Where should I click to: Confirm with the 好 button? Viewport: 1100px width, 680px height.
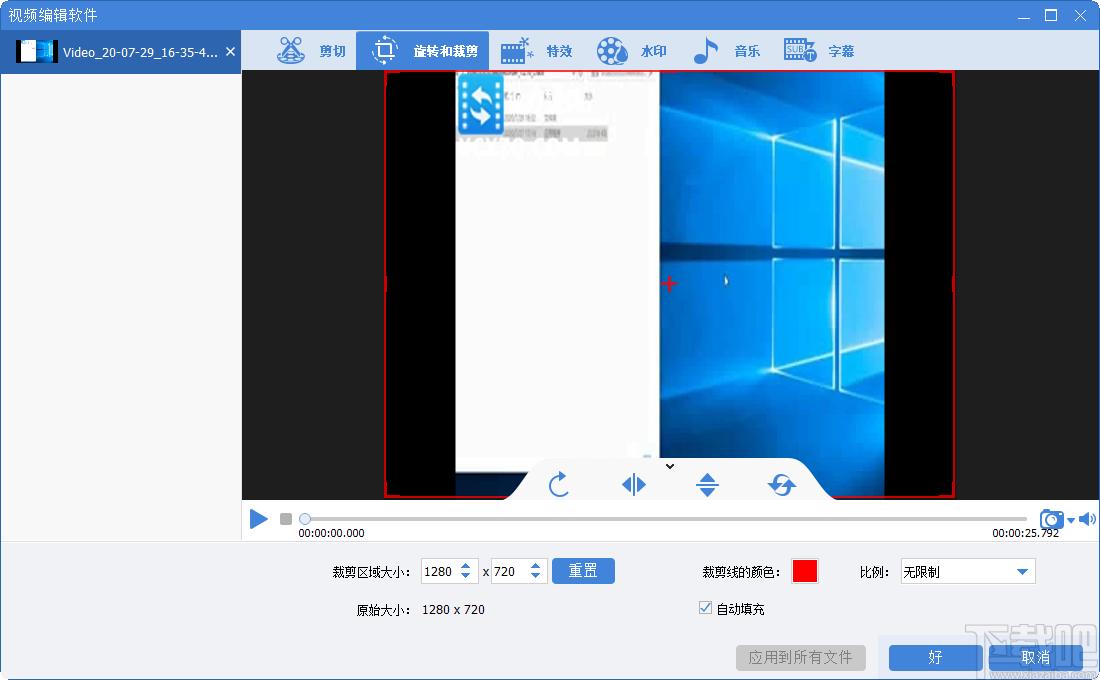click(935, 658)
